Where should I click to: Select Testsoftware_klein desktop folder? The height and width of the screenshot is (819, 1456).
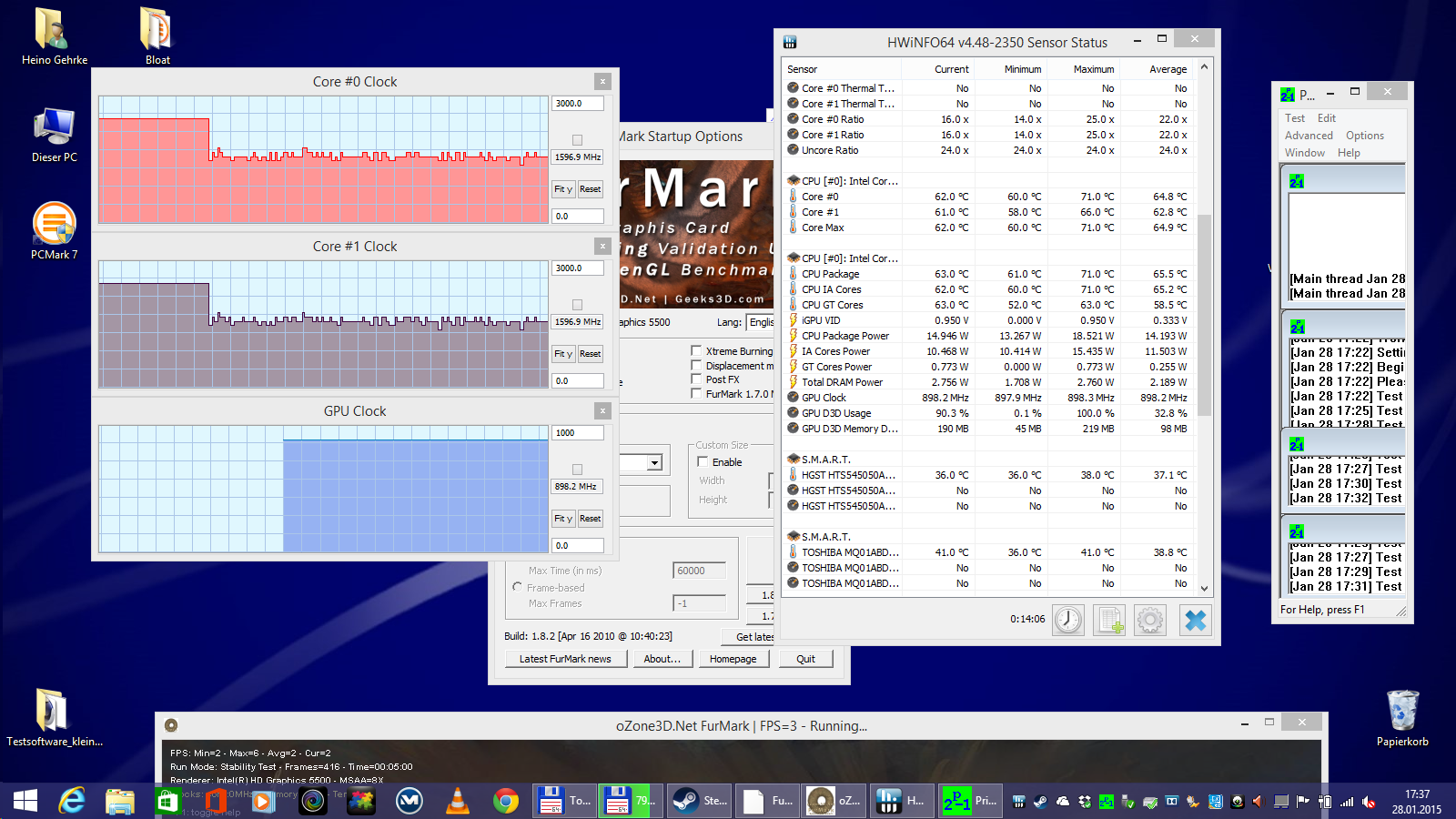(x=55, y=718)
